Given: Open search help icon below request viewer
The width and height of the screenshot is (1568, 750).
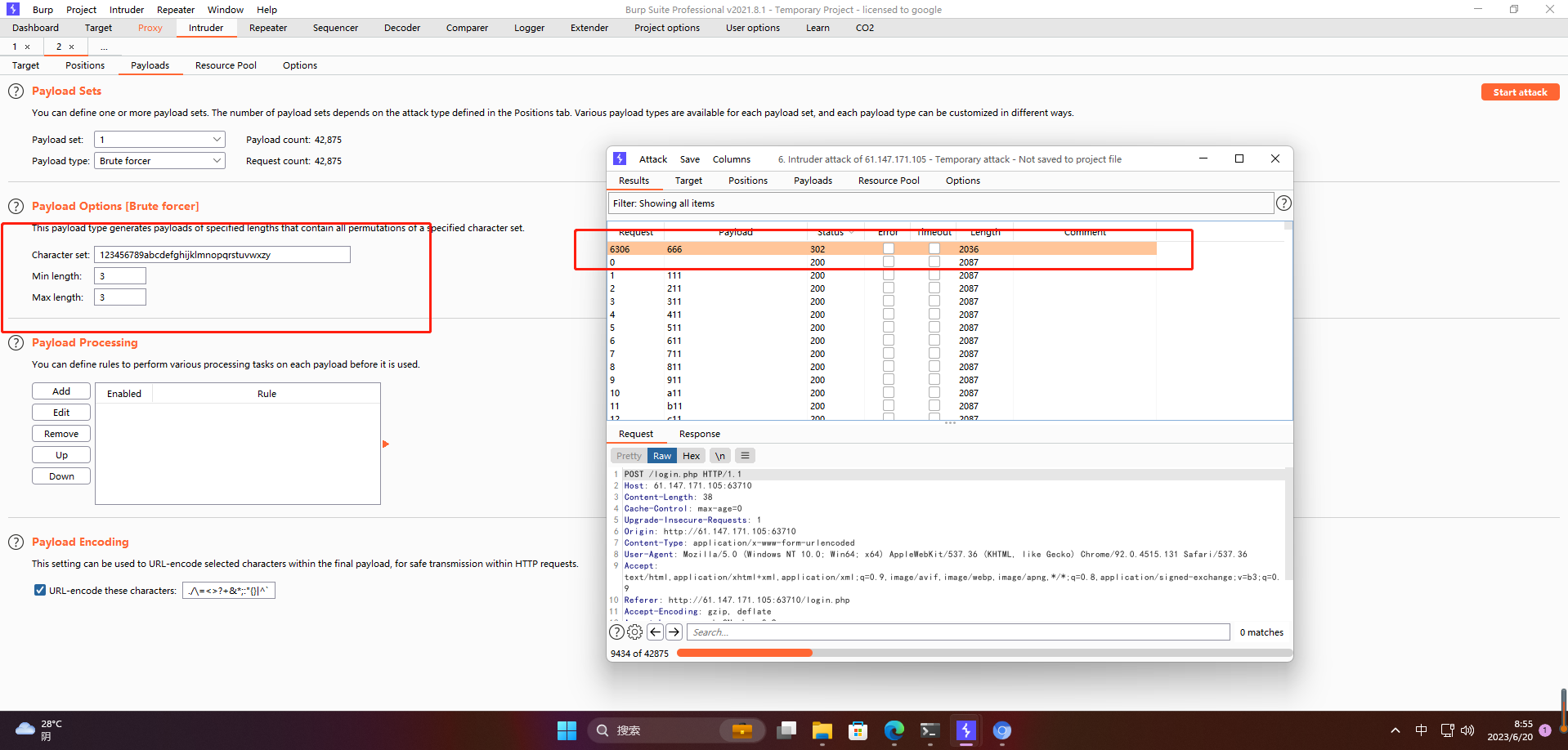Looking at the screenshot, I should click(x=617, y=632).
